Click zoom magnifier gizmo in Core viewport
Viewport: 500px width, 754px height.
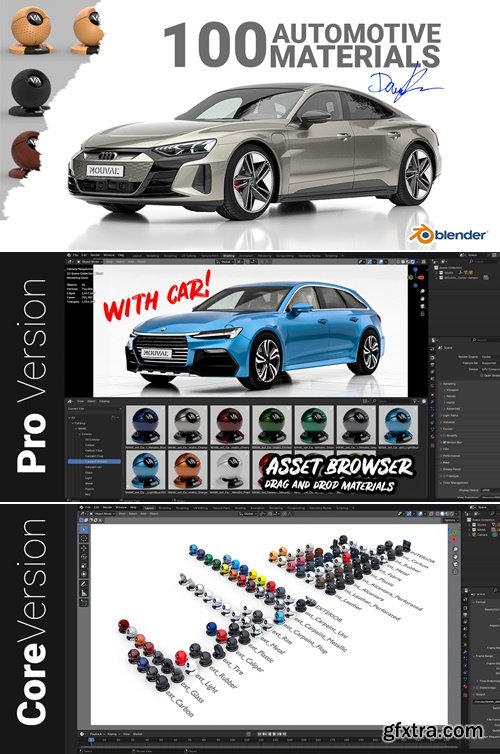[455, 549]
